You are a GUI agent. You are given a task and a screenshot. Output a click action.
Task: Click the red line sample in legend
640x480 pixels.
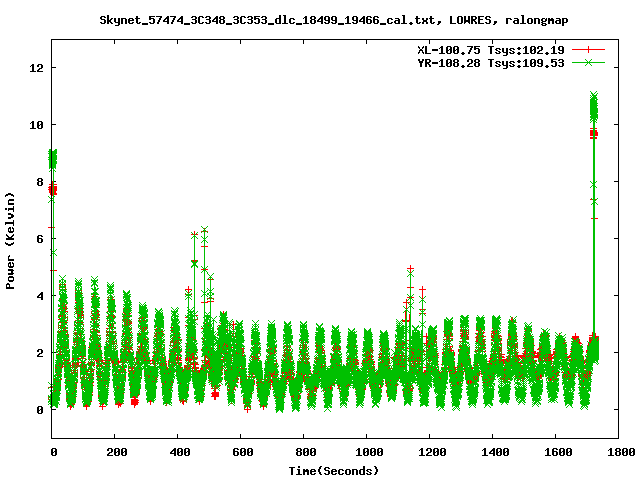588,50
